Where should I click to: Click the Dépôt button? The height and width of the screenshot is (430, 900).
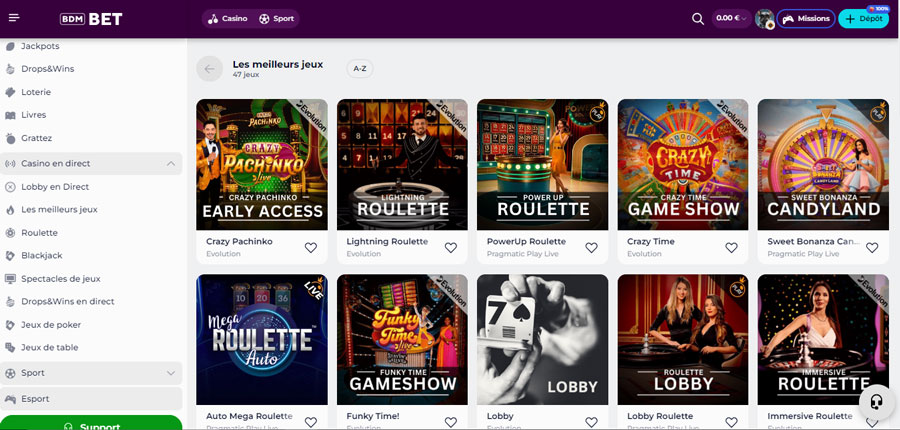(x=863, y=18)
